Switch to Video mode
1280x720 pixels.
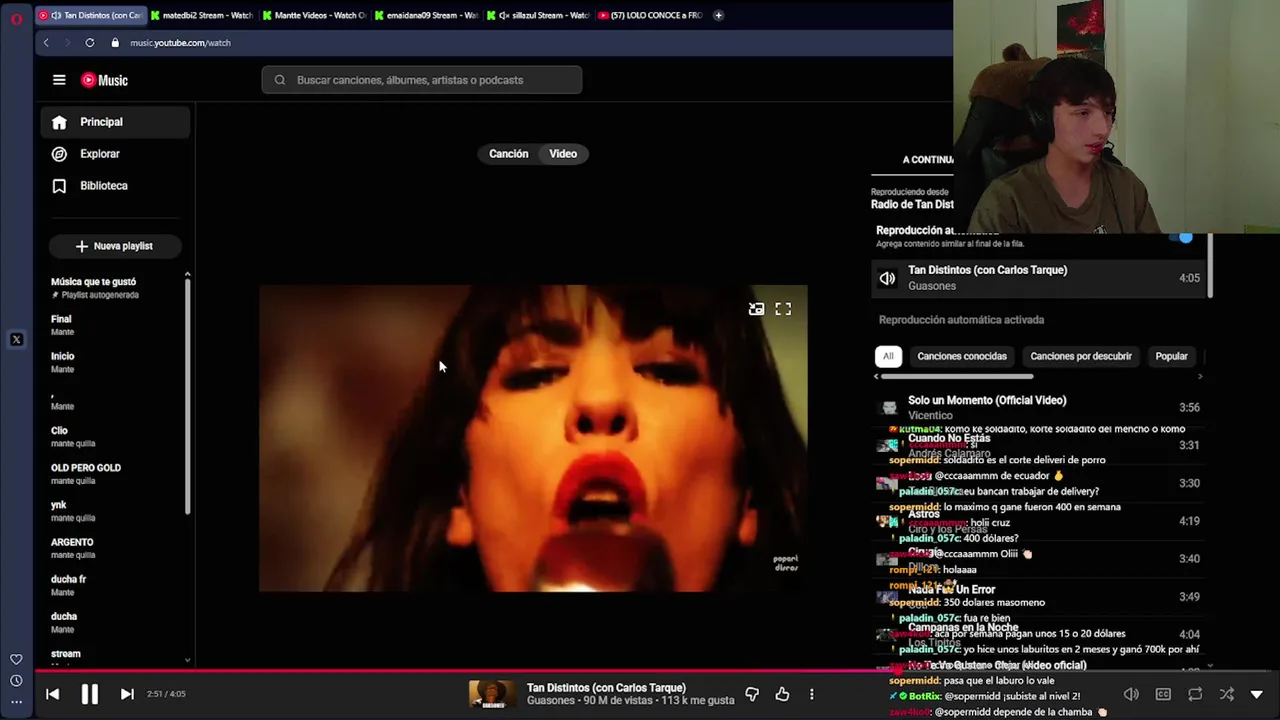click(563, 154)
